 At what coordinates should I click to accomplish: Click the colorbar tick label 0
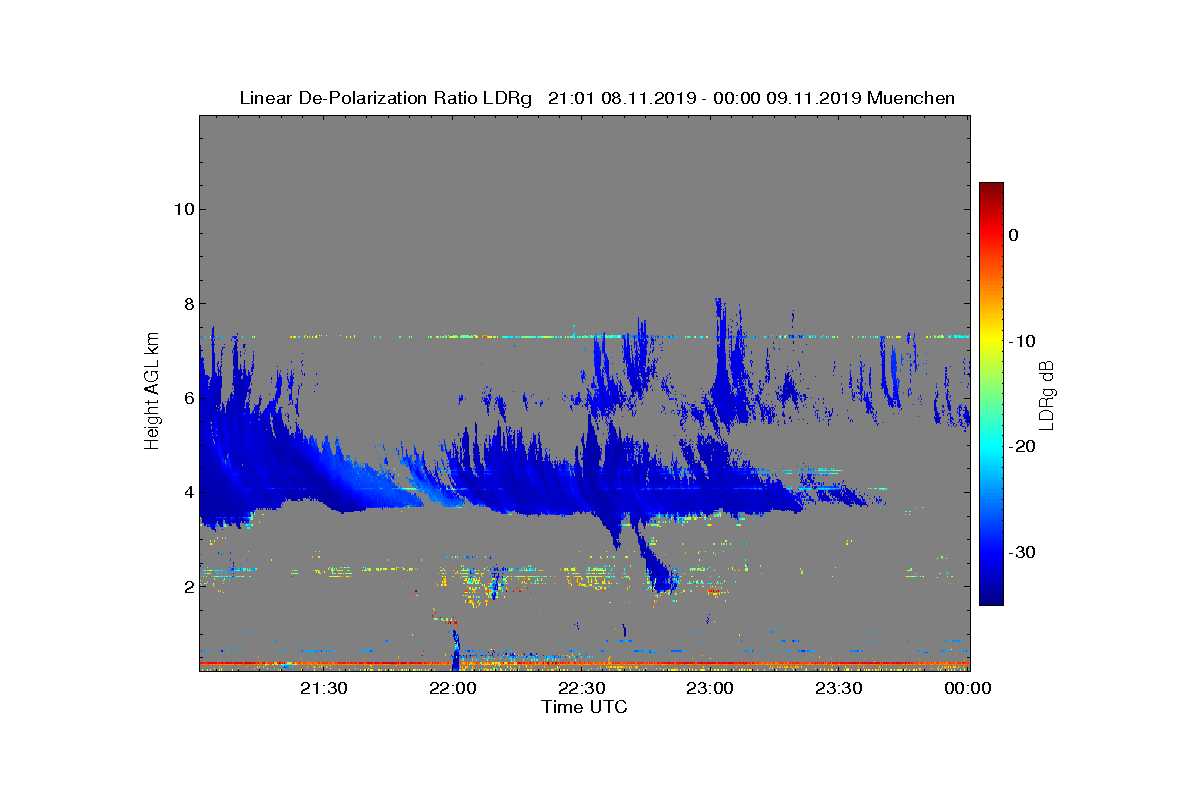click(1014, 235)
